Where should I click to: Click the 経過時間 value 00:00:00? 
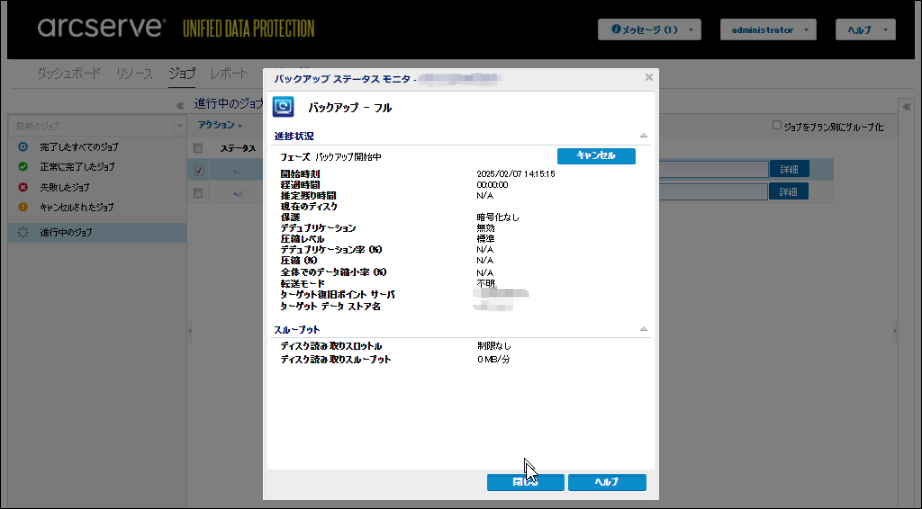pos(492,185)
